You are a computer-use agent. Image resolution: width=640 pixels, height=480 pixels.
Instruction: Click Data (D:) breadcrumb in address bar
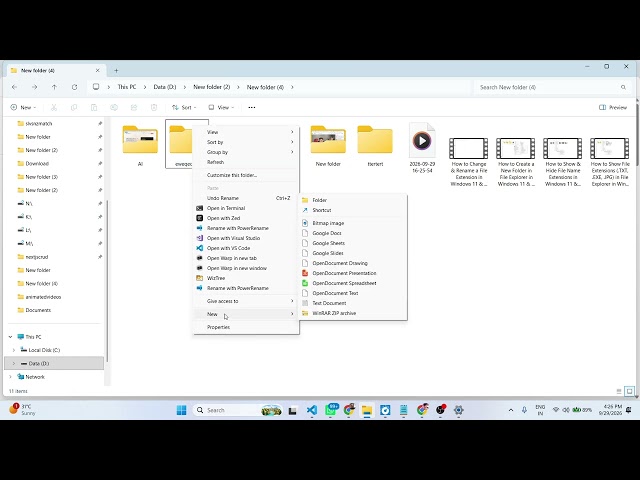(x=164, y=87)
